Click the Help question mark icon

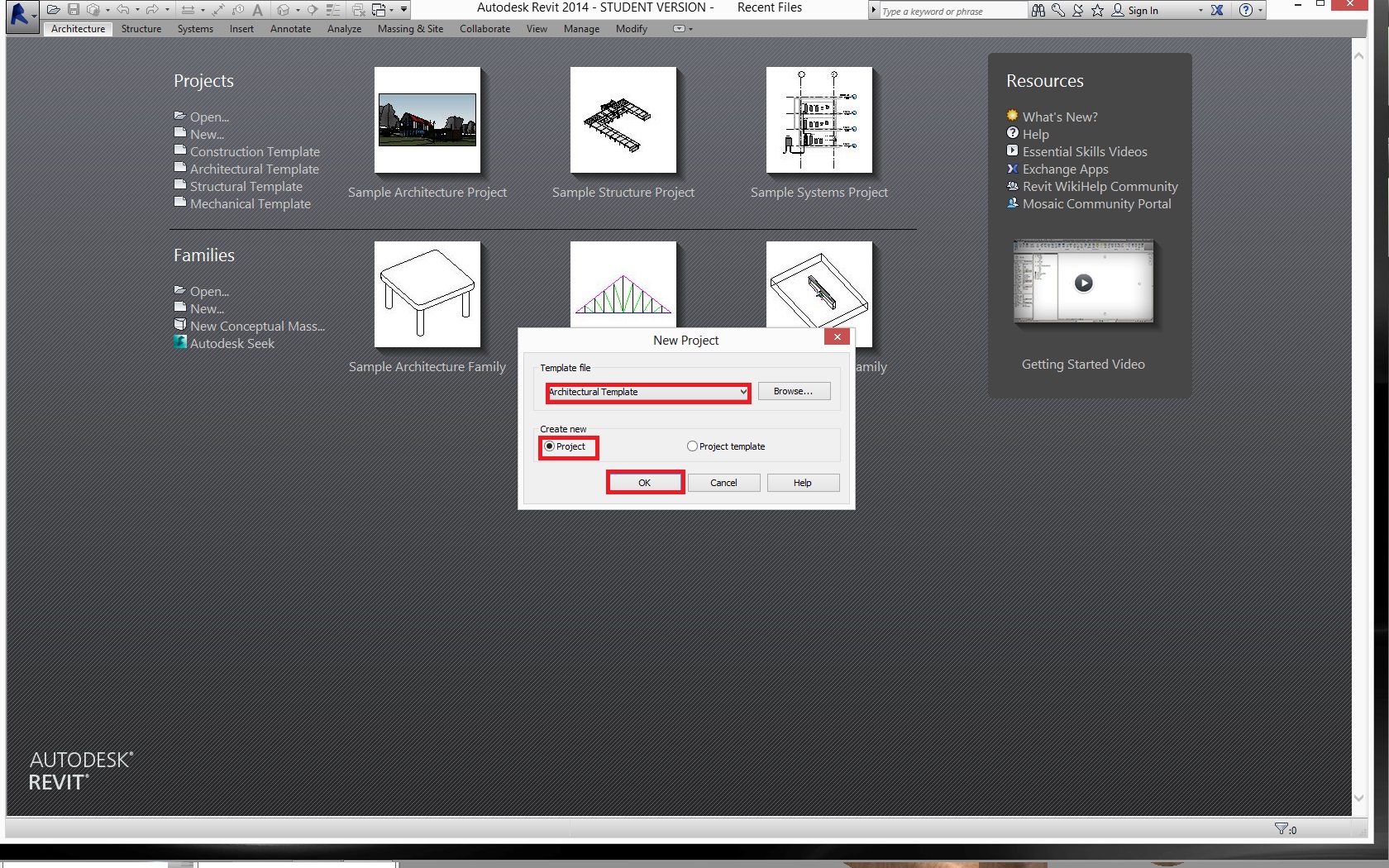click(x=1246, y=10)
